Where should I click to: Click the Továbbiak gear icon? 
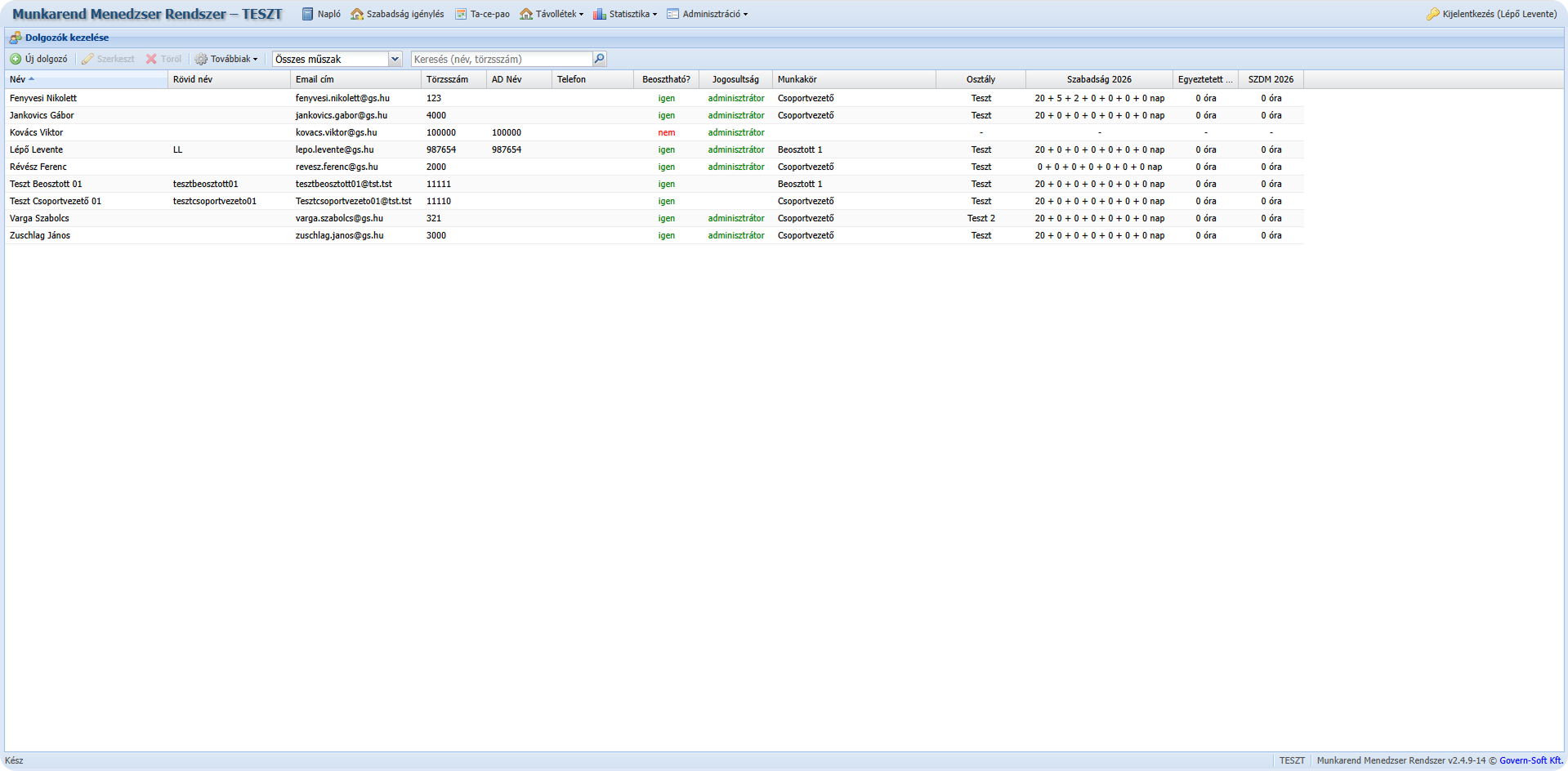201,59
